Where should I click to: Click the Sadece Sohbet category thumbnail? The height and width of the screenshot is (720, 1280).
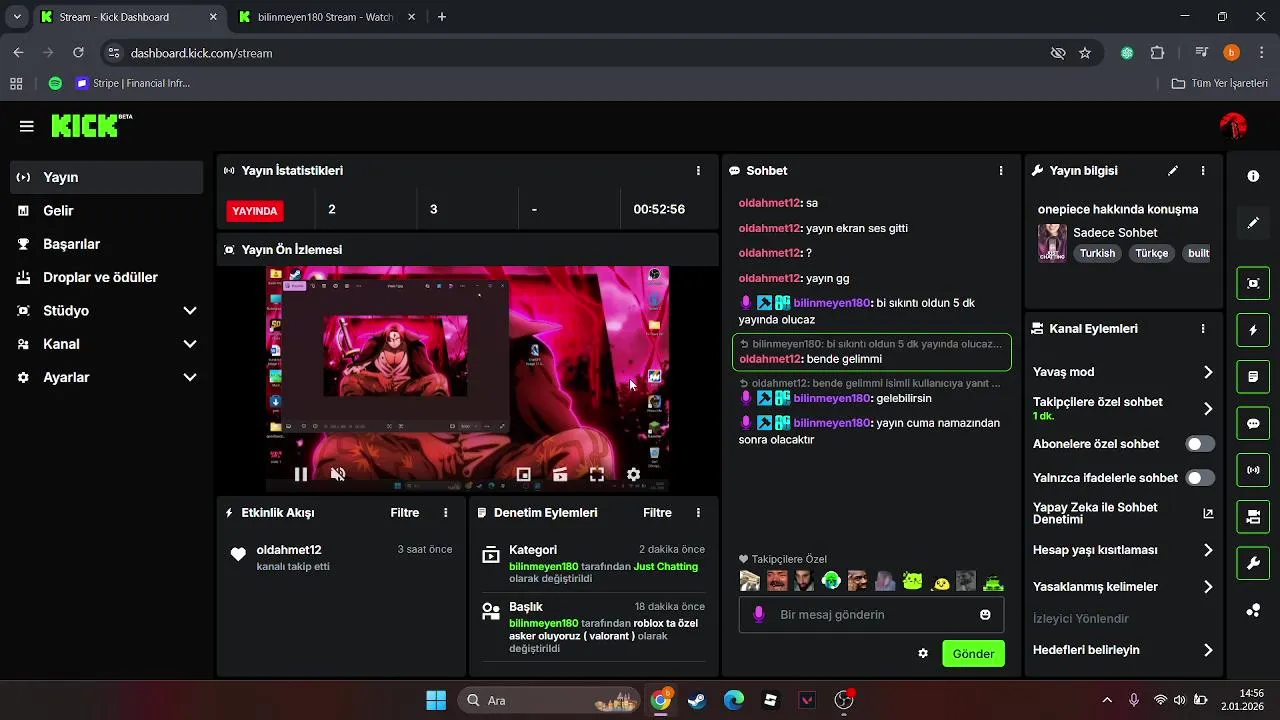tap(1052, 243)
